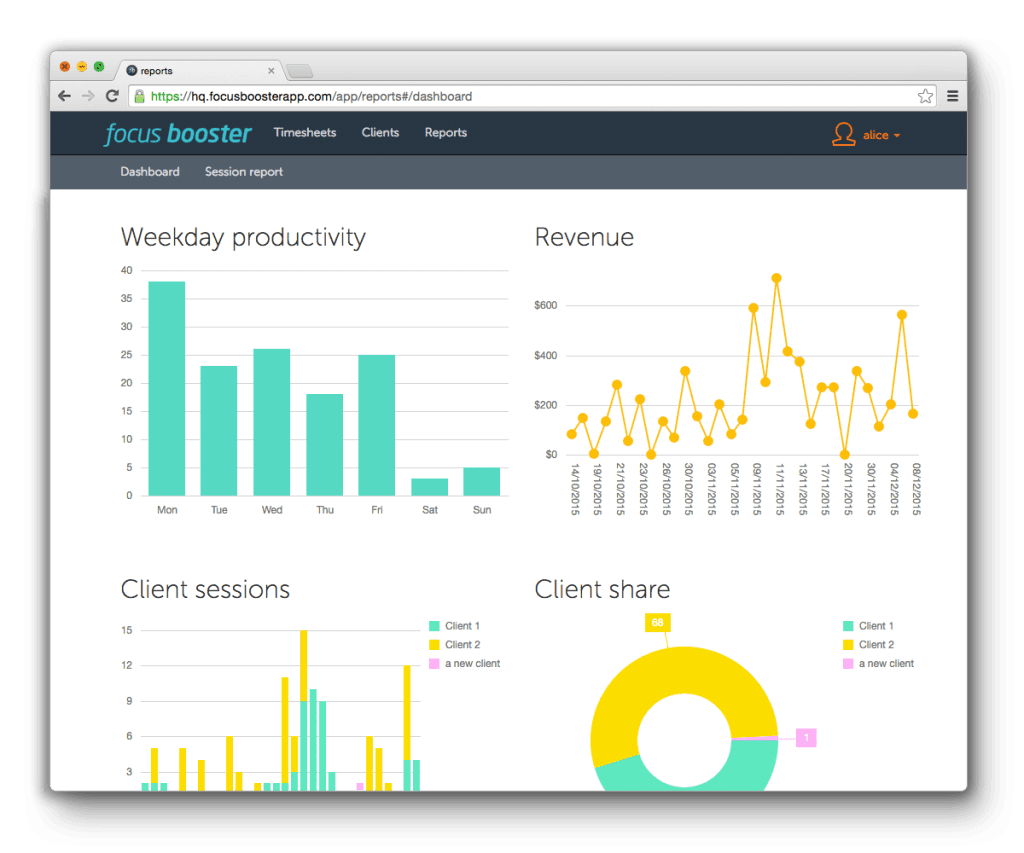
Task: Click the browser back arrow
Action: coord(65,97)
